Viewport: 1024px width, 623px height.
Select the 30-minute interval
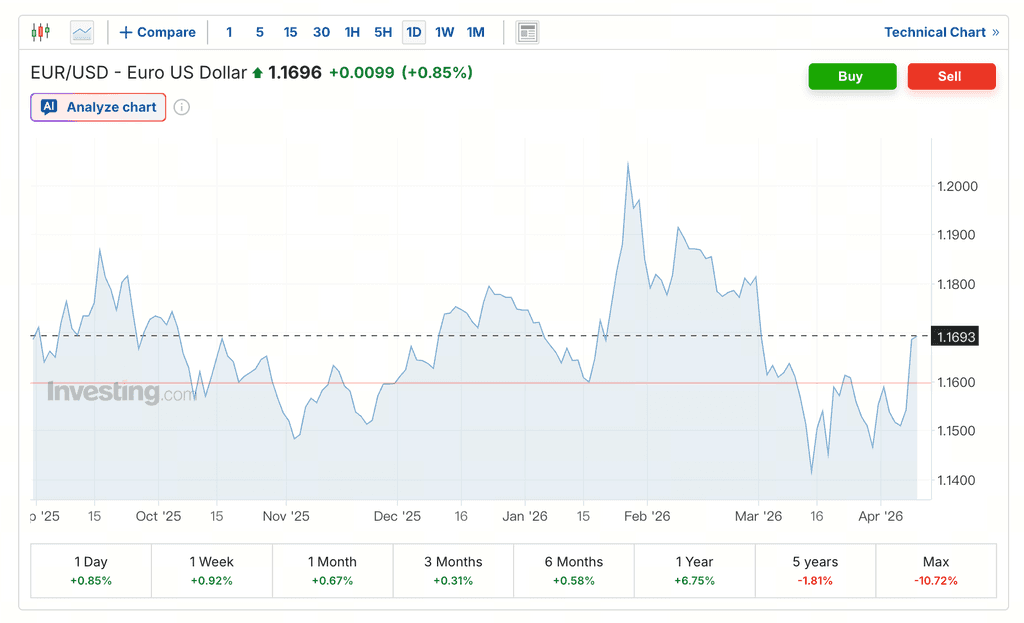[x=321, y=31]
